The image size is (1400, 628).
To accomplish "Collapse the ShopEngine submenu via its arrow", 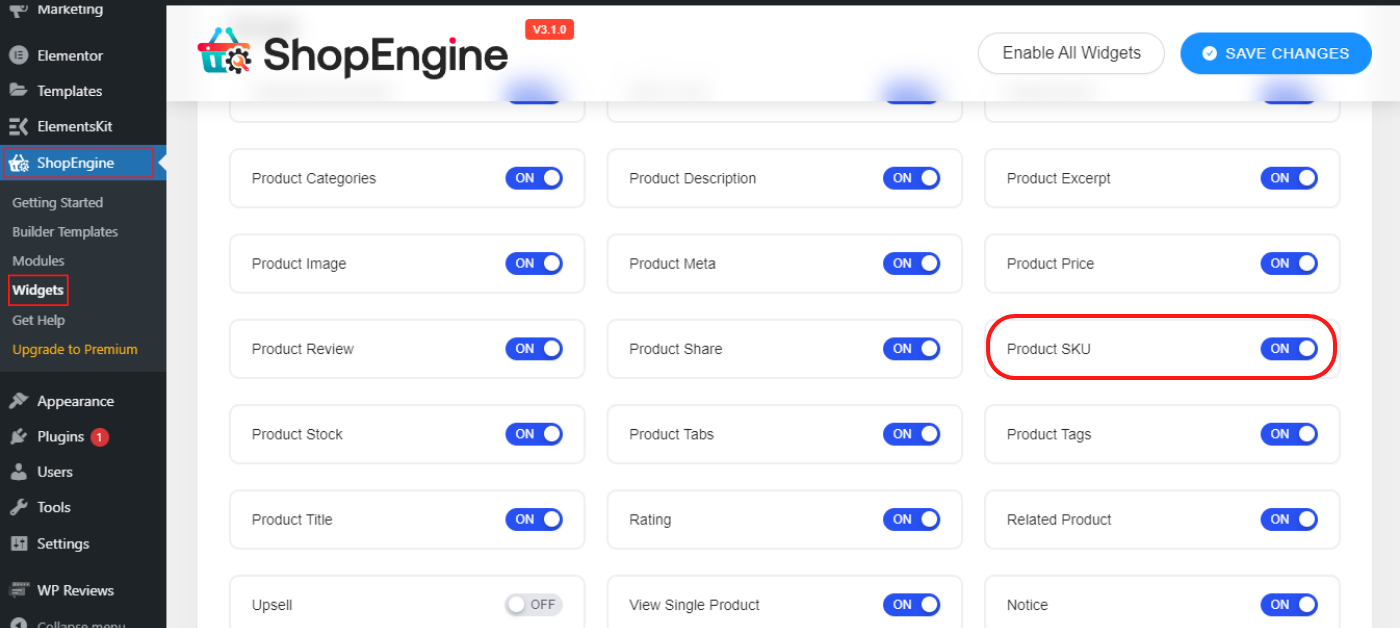I will click(x=162, y=161).
